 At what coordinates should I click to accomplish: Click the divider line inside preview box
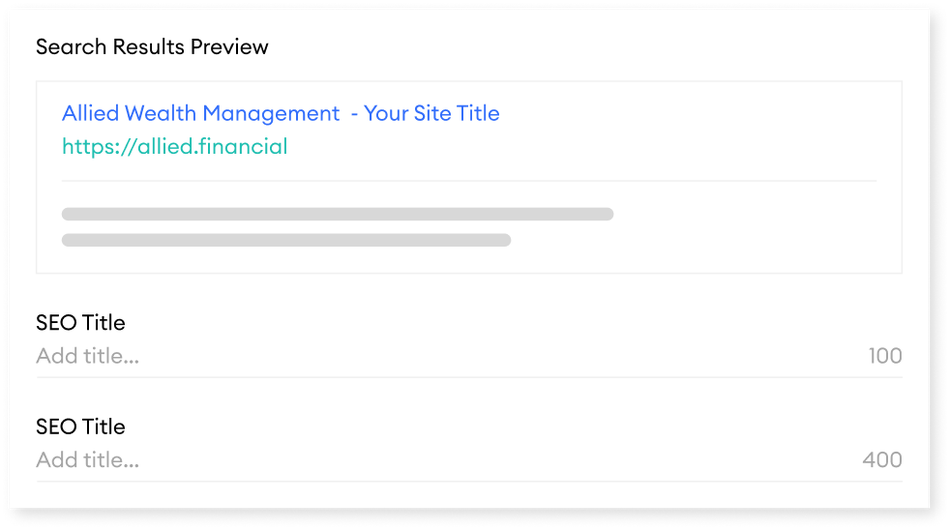pos(469,181)
